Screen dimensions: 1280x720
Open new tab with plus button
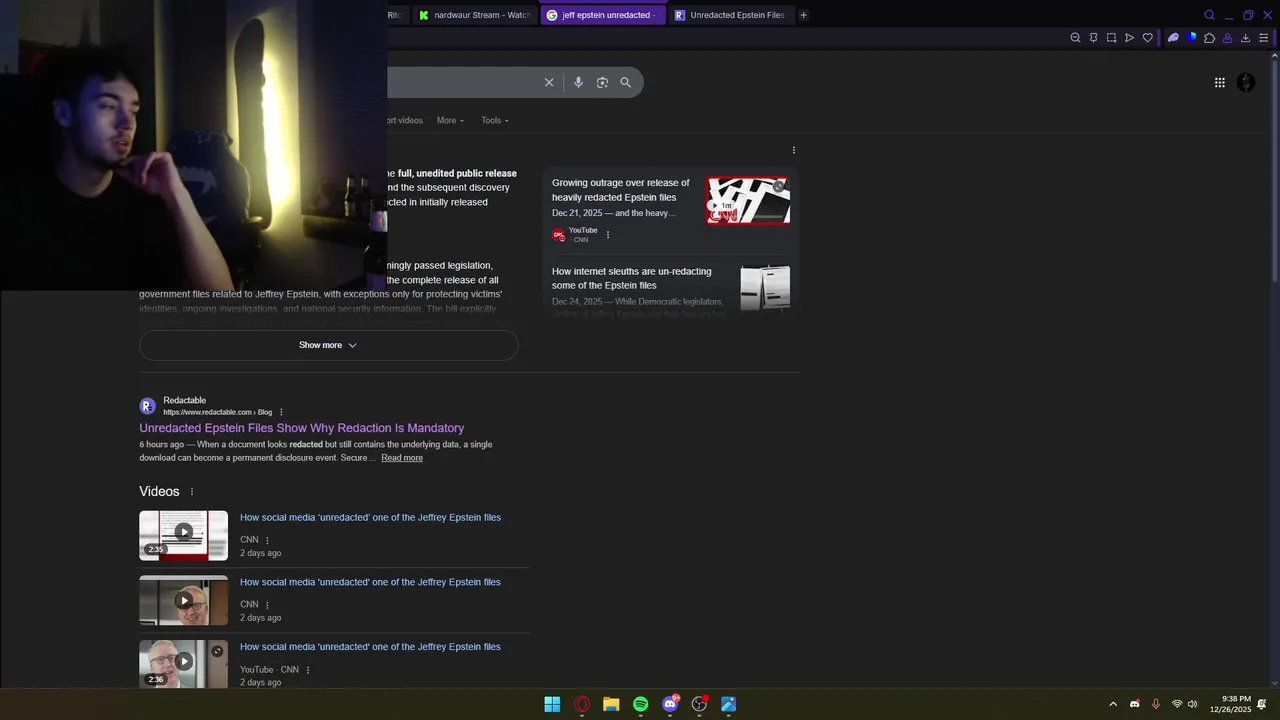tap(803, 15)
